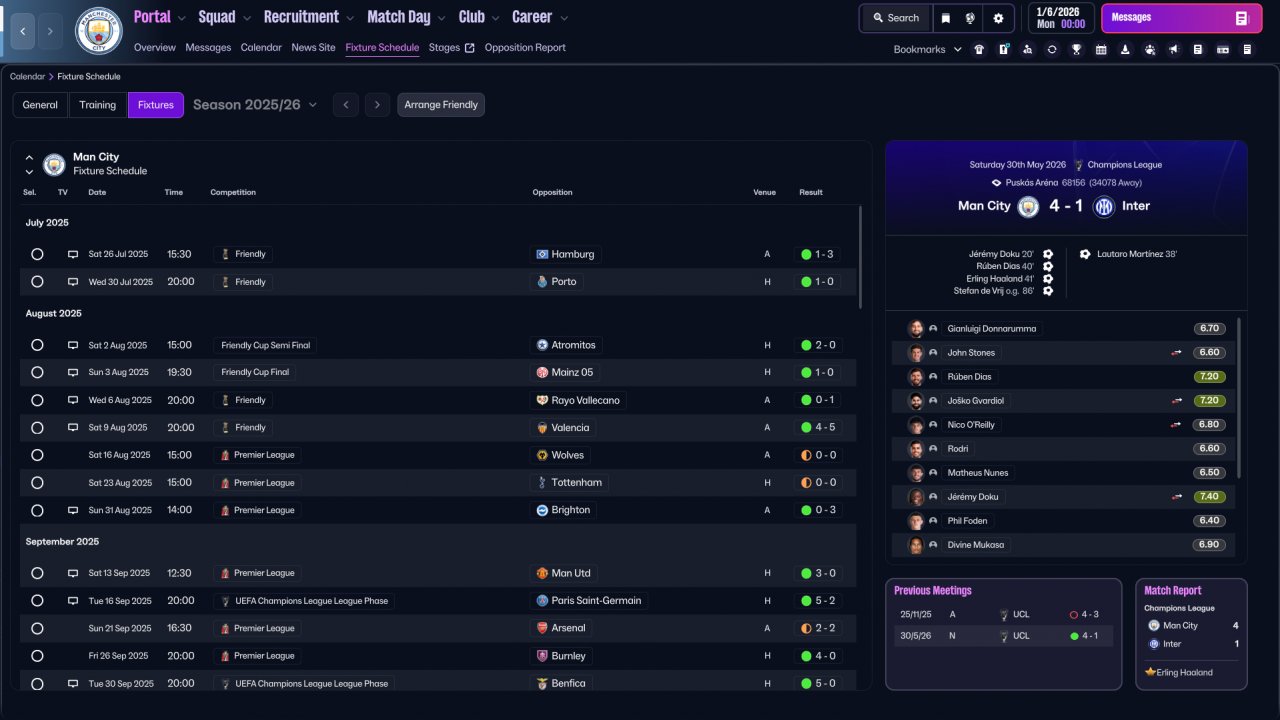Select the radio button for Wolves fixture
The height and width of the screenshot is (720, 1280).
click(x=37, y=455)
